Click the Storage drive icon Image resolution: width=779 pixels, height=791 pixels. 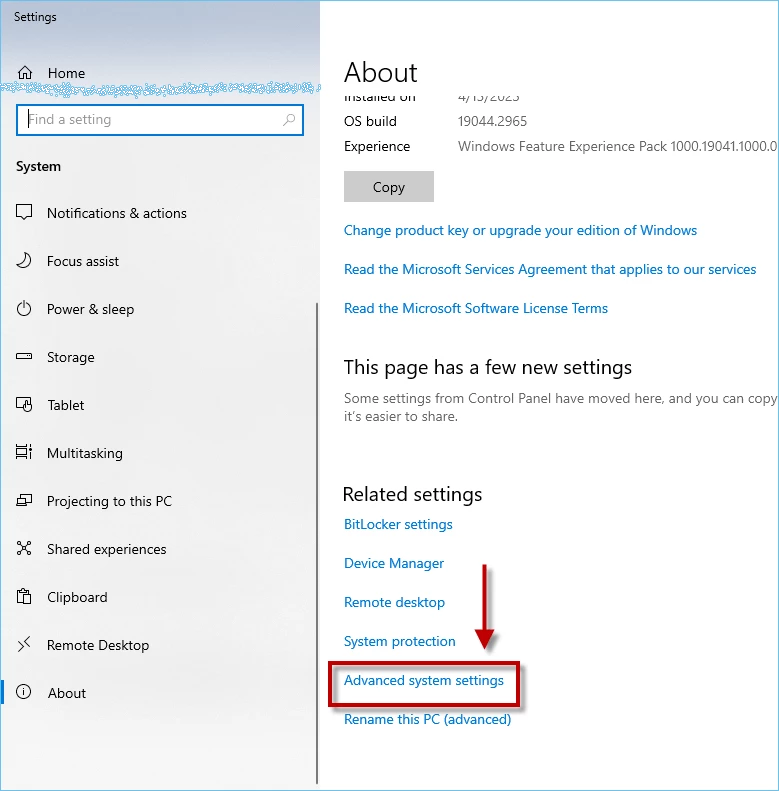(x=24, y=356)
